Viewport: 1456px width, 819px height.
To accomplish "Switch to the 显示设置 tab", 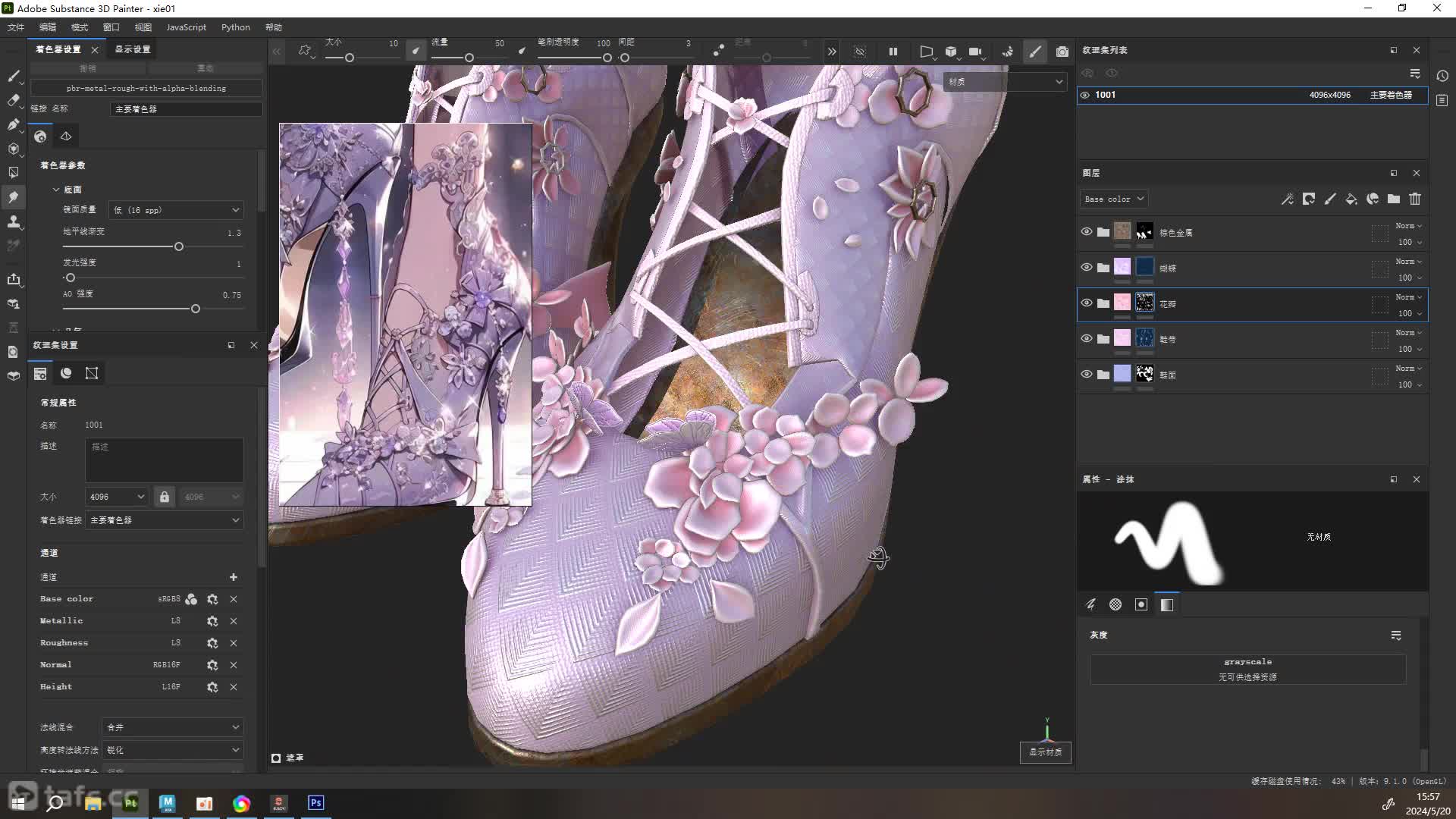I will (x=133, y=49).
